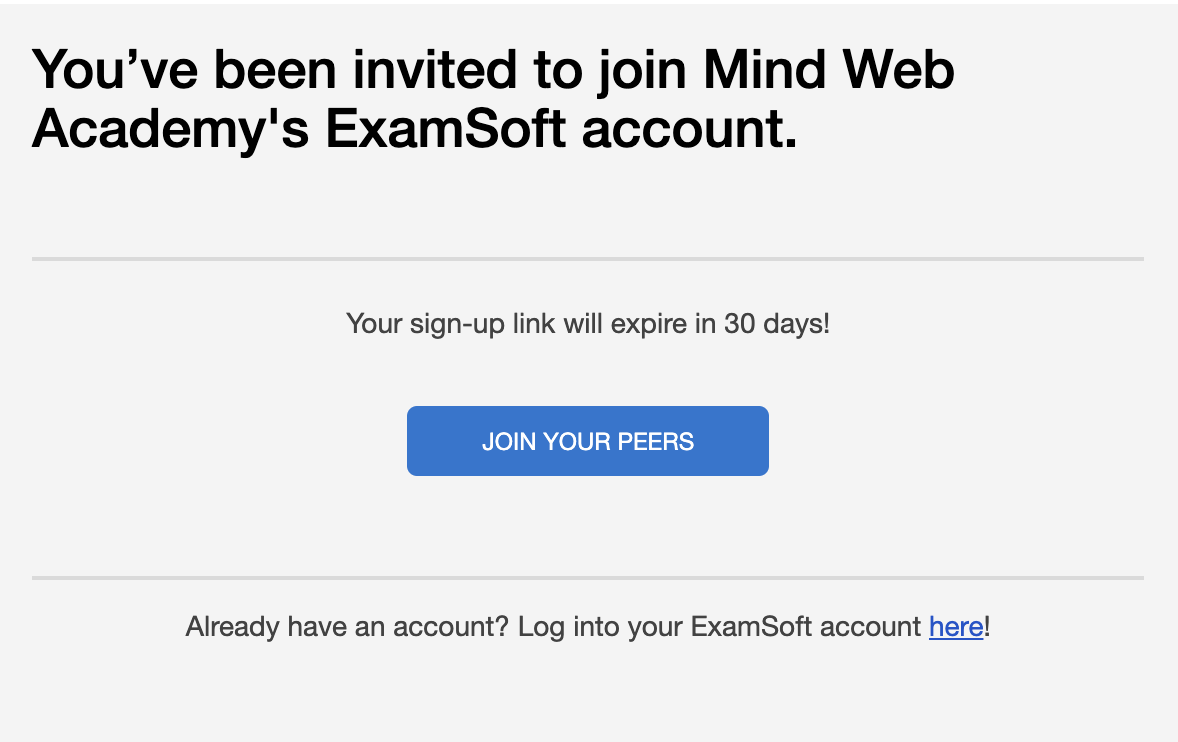The height and width of the screenshot is (742, 1178).
Task: Click the JOIN YOUR PEERS button
Action: click(x=587, y=441)
